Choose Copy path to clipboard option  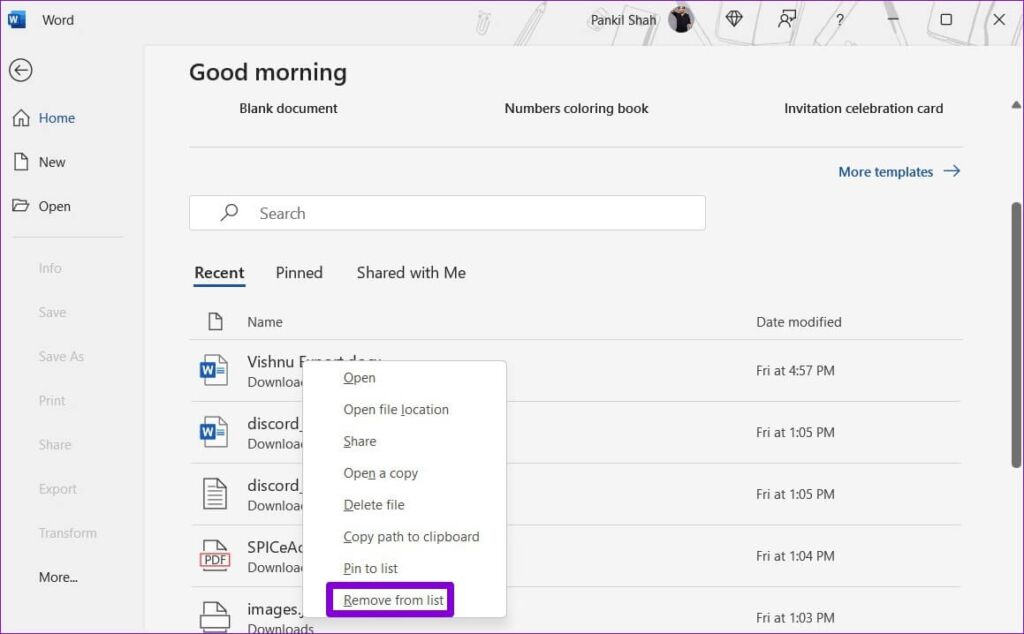pos(411,536)
